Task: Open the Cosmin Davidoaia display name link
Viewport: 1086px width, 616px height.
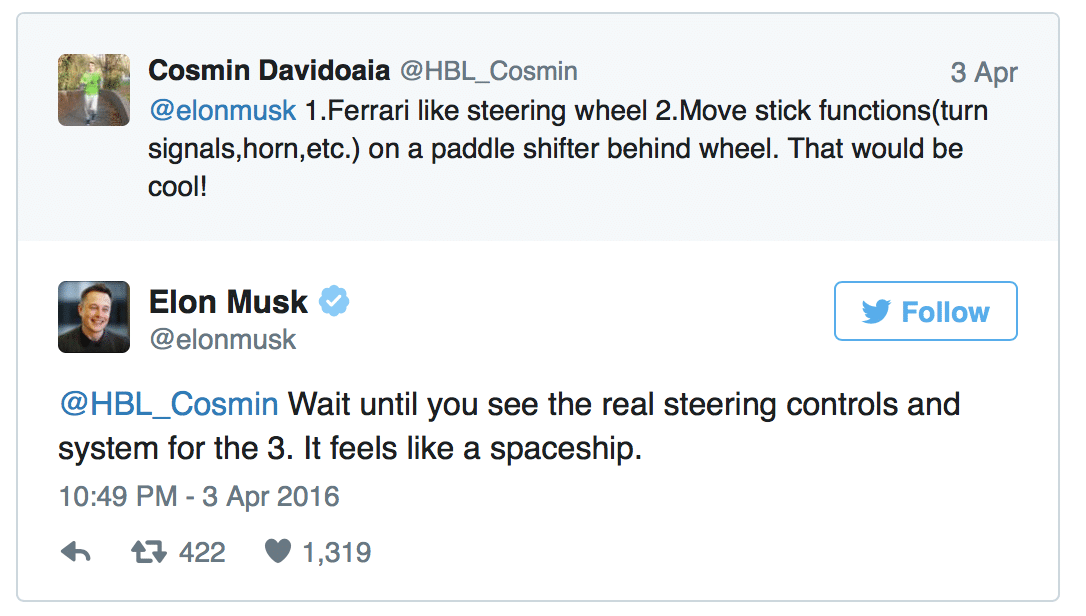Action: pyautogui.click(x=268, y=71)
